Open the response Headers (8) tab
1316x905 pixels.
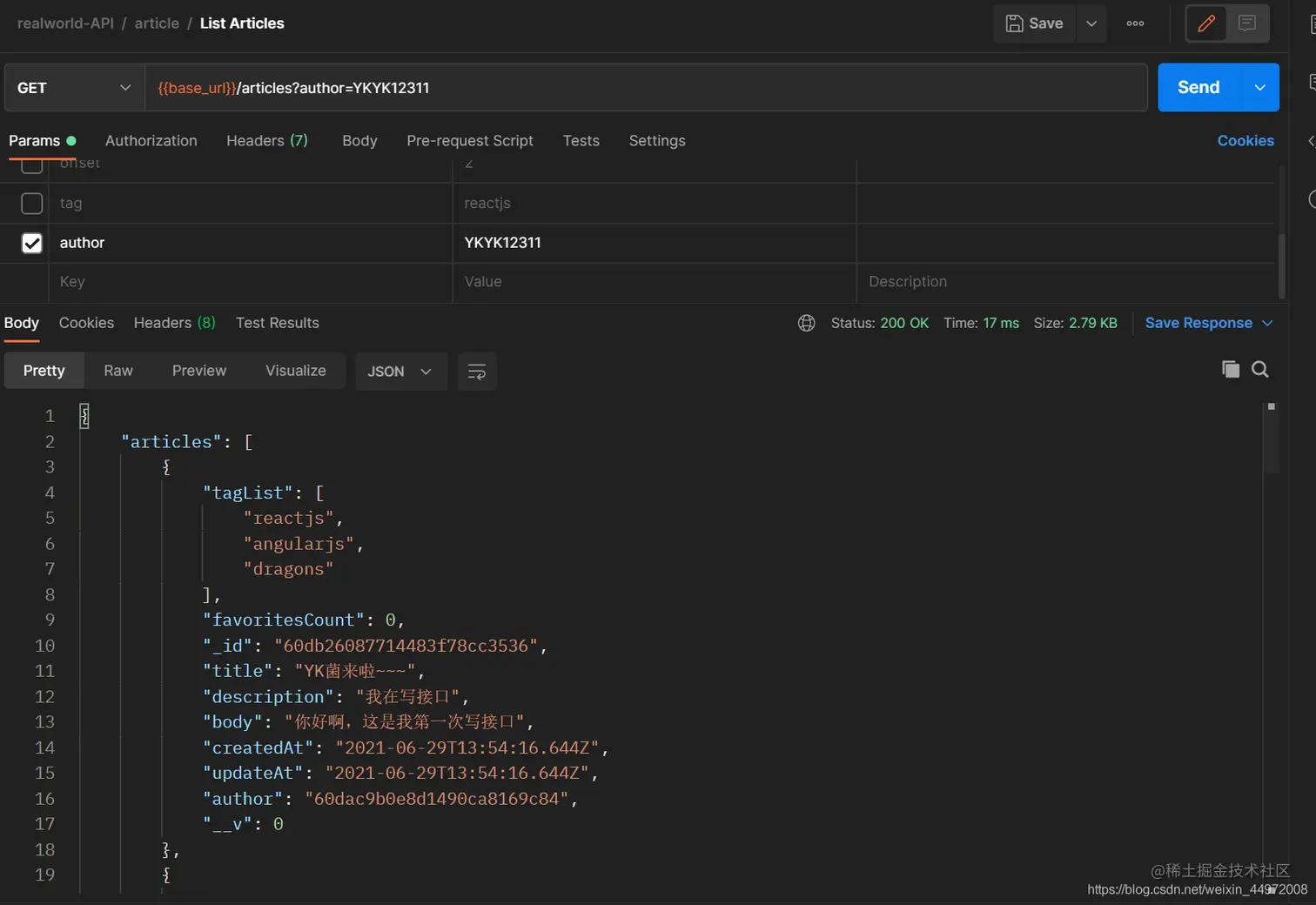[x=174, y=323]
